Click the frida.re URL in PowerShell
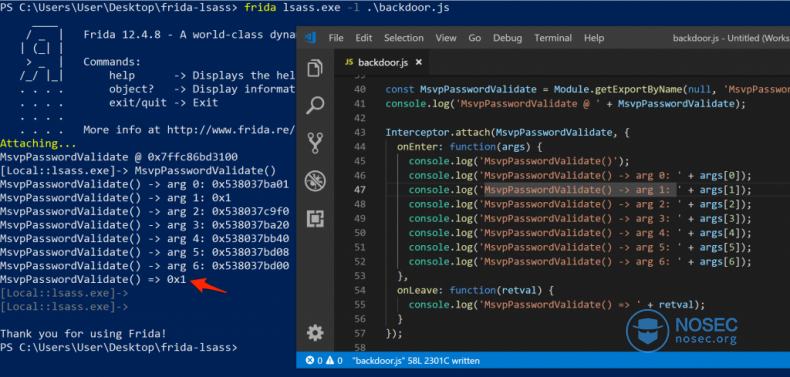 [231, 130]
